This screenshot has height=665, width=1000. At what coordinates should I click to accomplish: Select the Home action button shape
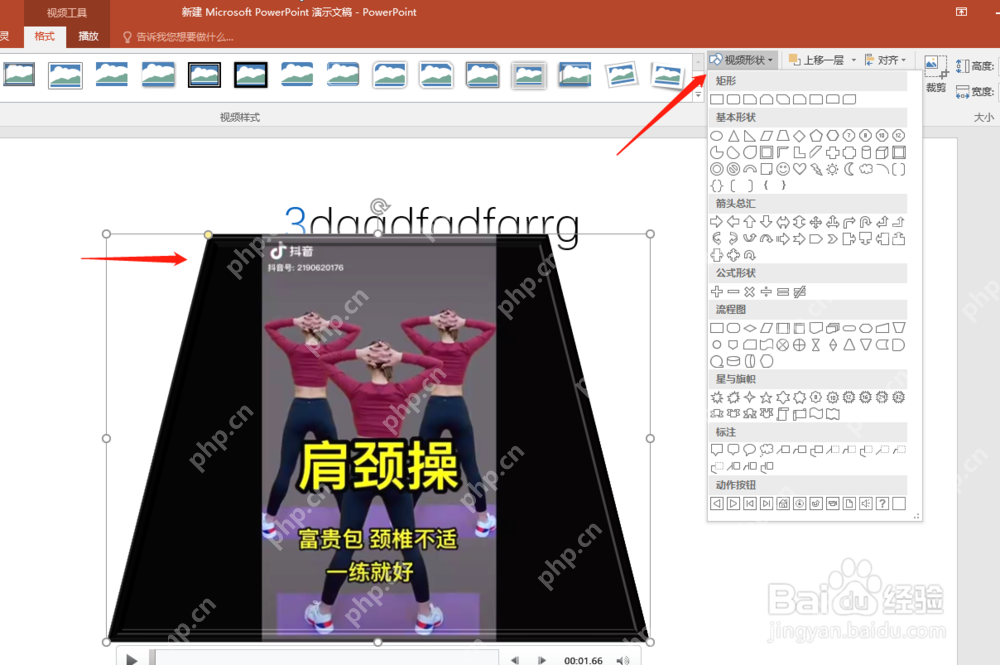[x=783, y=504]
